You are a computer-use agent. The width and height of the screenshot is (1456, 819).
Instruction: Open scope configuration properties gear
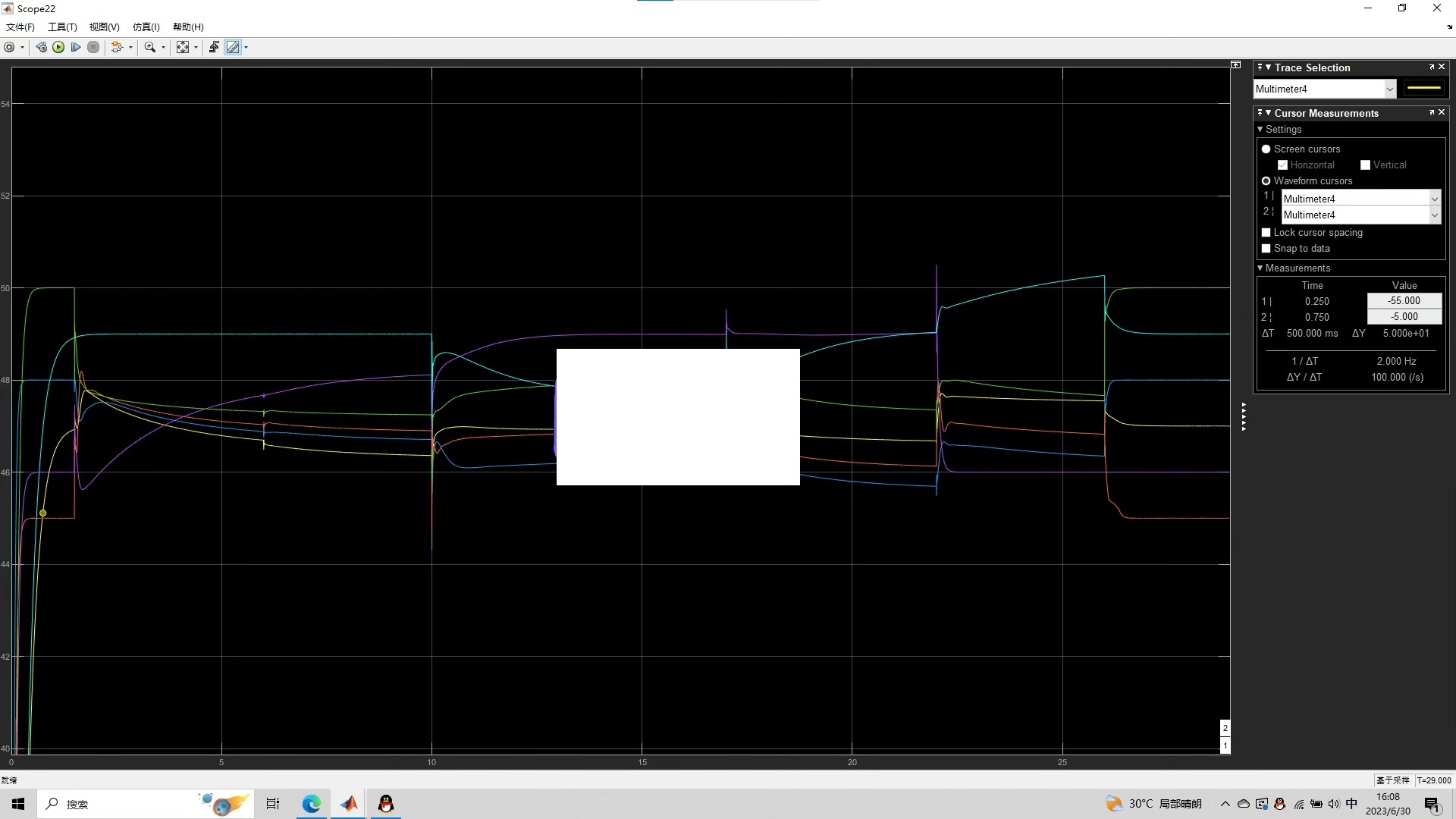(x=9, y=47)
